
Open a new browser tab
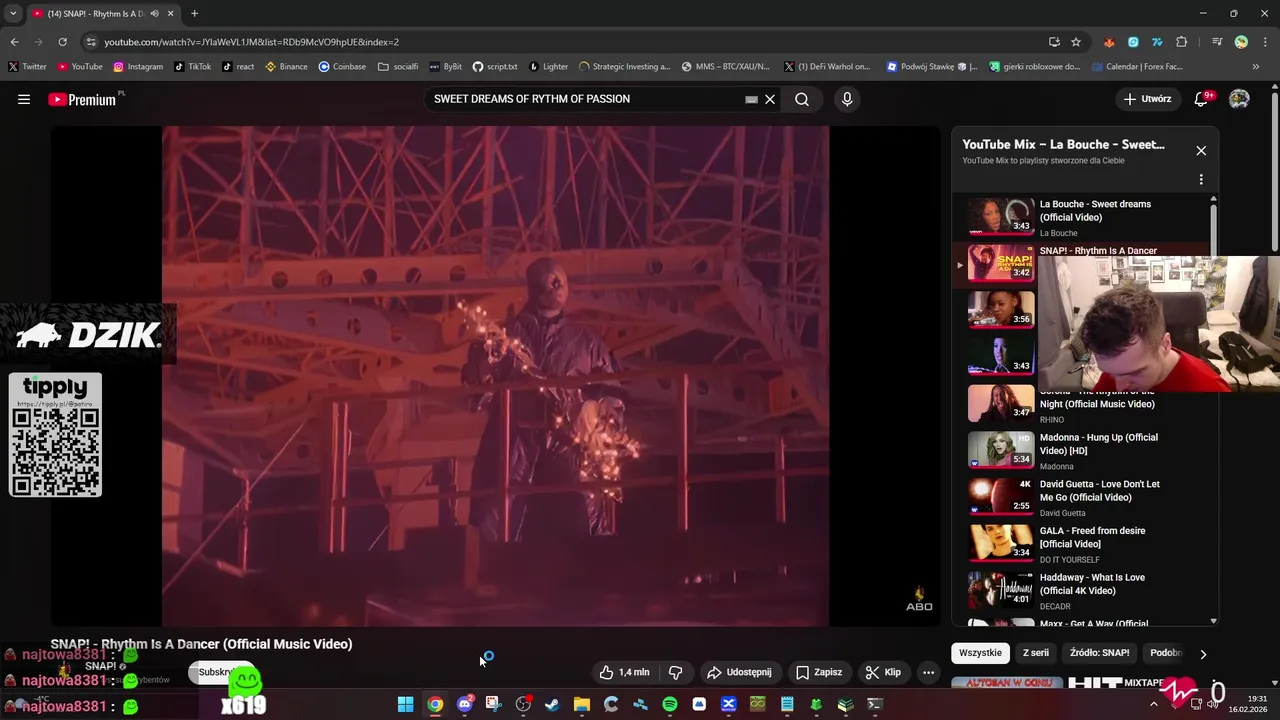[194, 13]
